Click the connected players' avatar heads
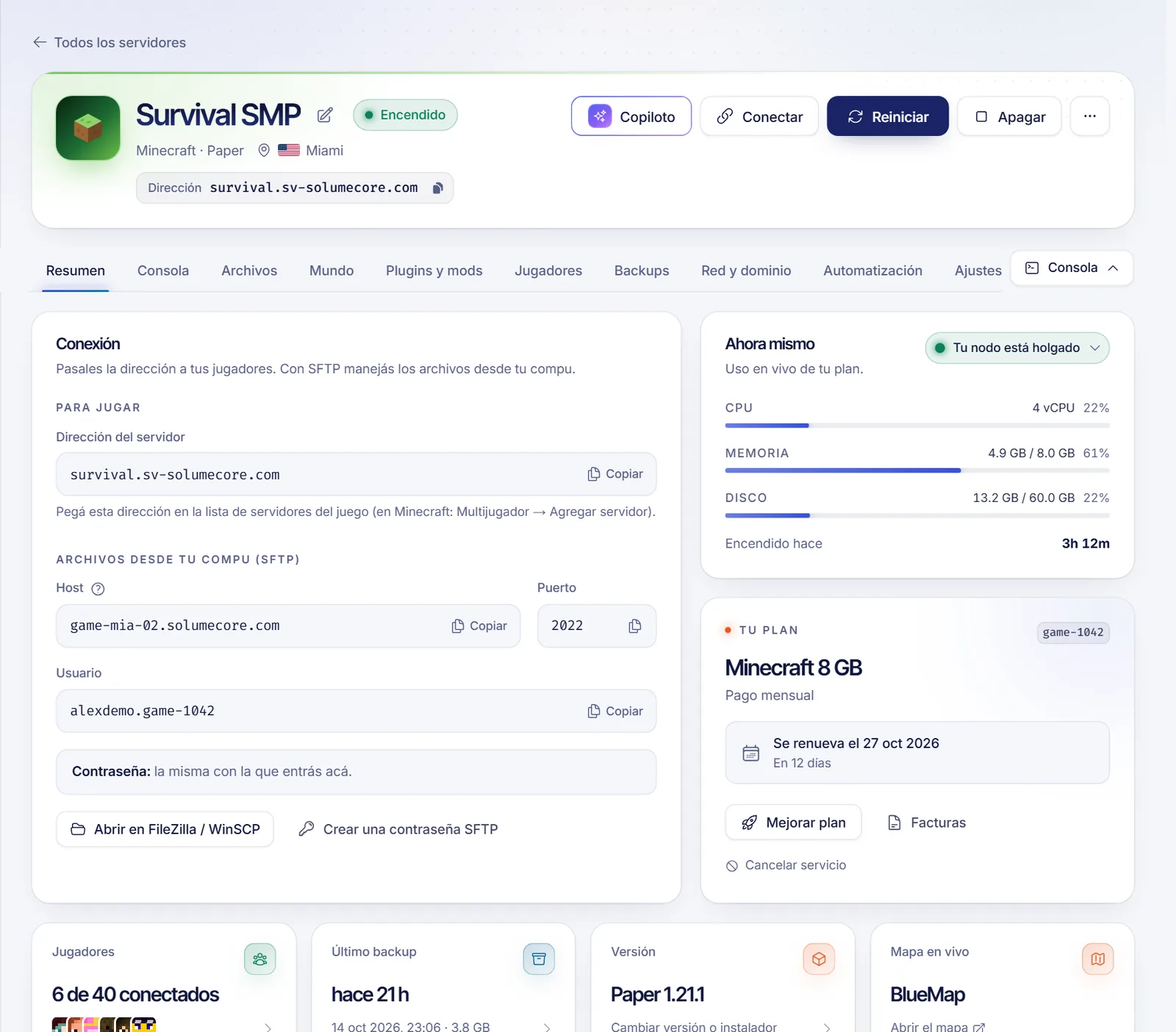Image resolution: width=1176 pixels, height=1032 pixels. (x=104, y=1024)
